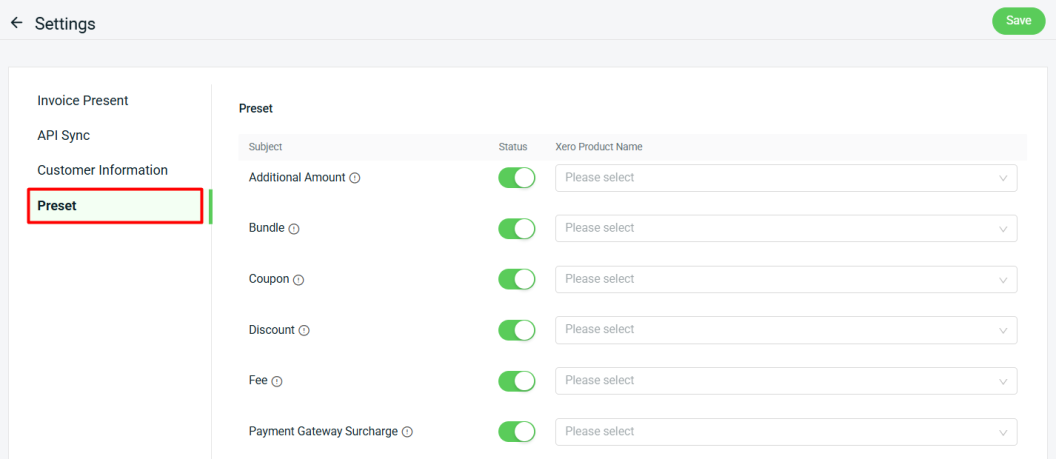The image size is (1056, 459).
Task: Select Xero product for Coupon row
Action: [785, 279]
